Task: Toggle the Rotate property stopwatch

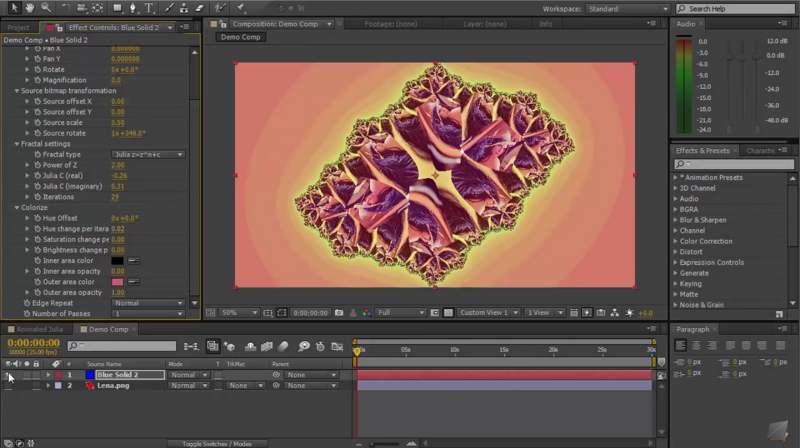Action: point(35,69)
